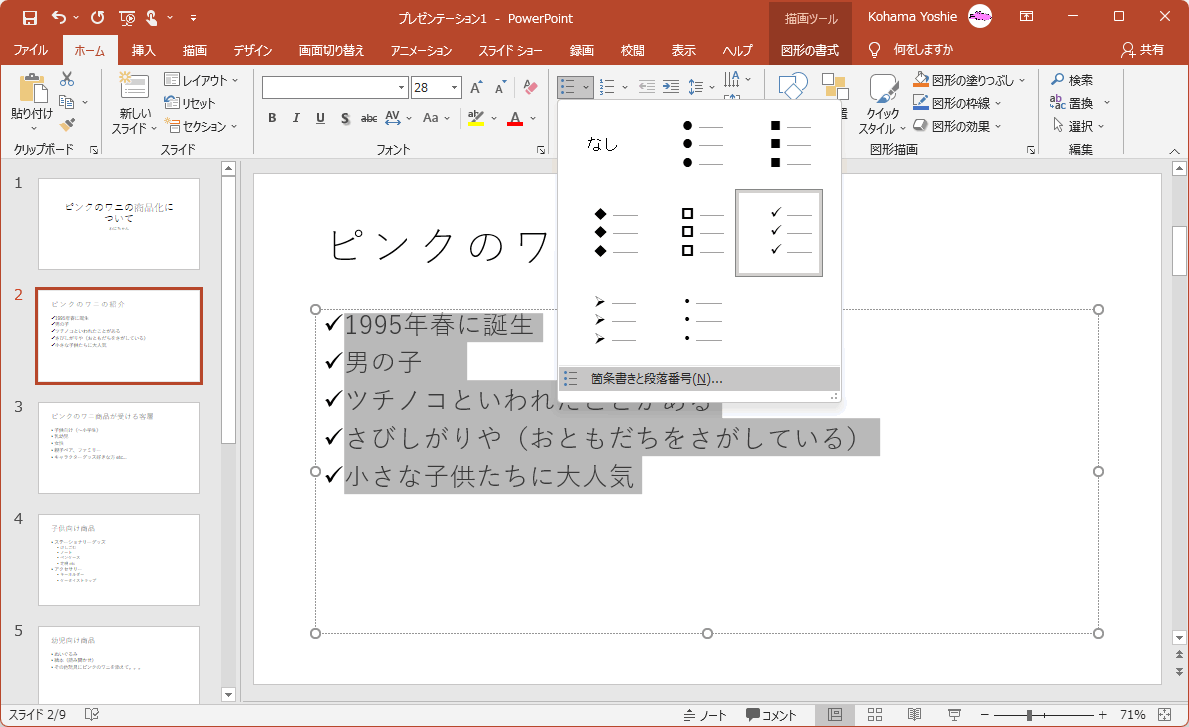Increase the font size with large A
The width and height of the screenshot is (1189, 727).
point(475,88)
